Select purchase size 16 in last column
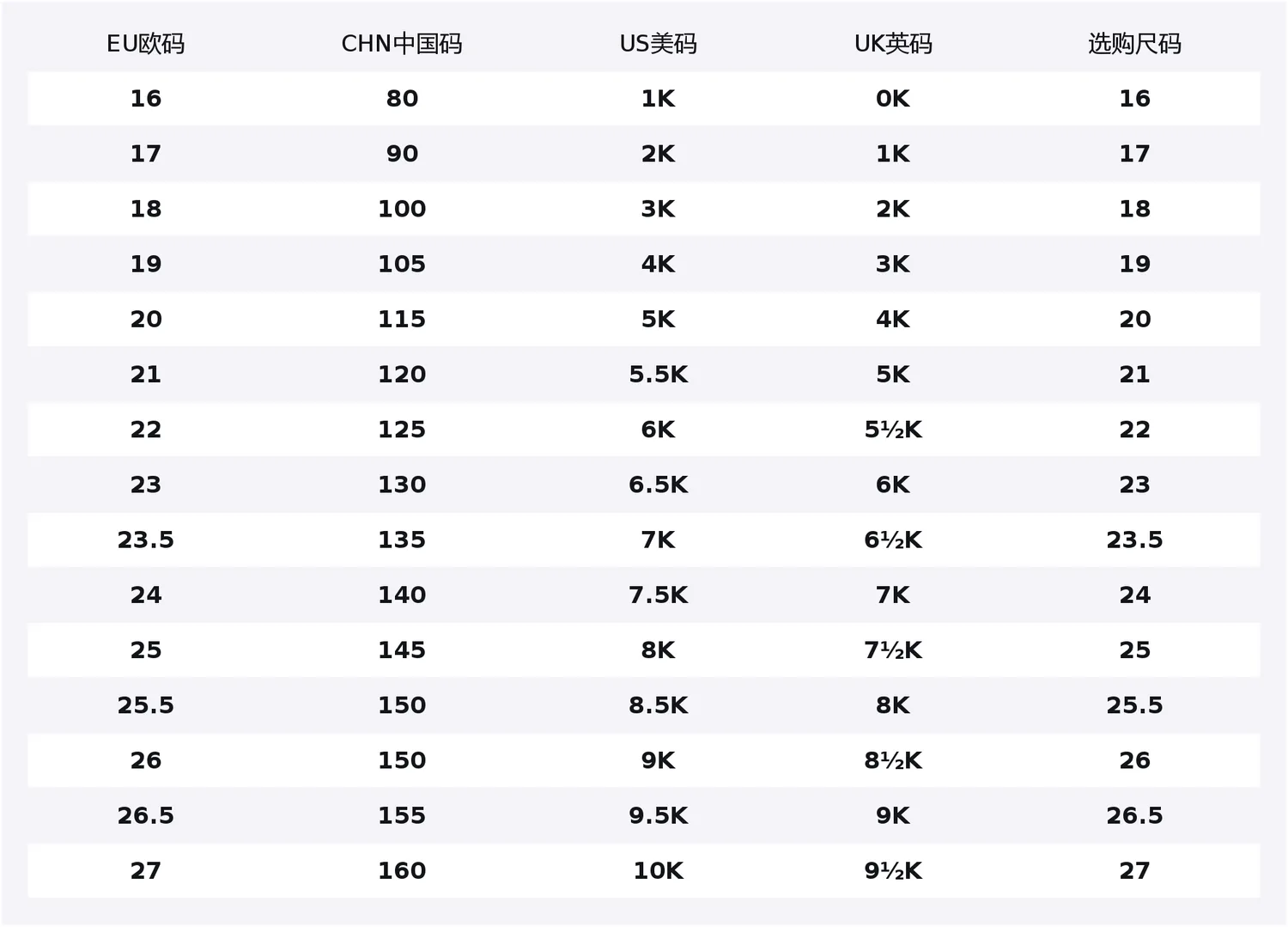1288x927 pixels. pos(1134,99)
